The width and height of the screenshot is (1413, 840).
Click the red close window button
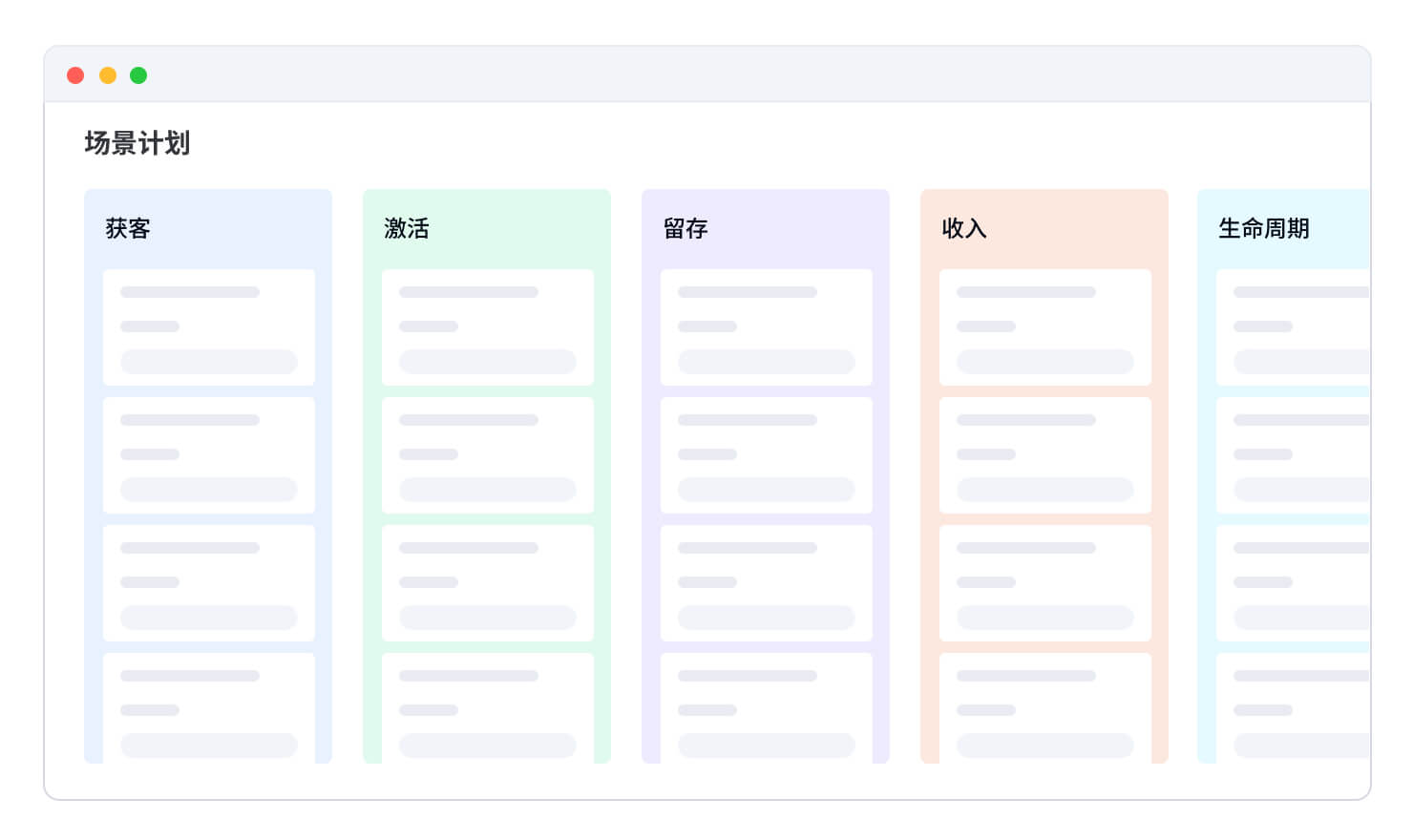coord(75,75)
